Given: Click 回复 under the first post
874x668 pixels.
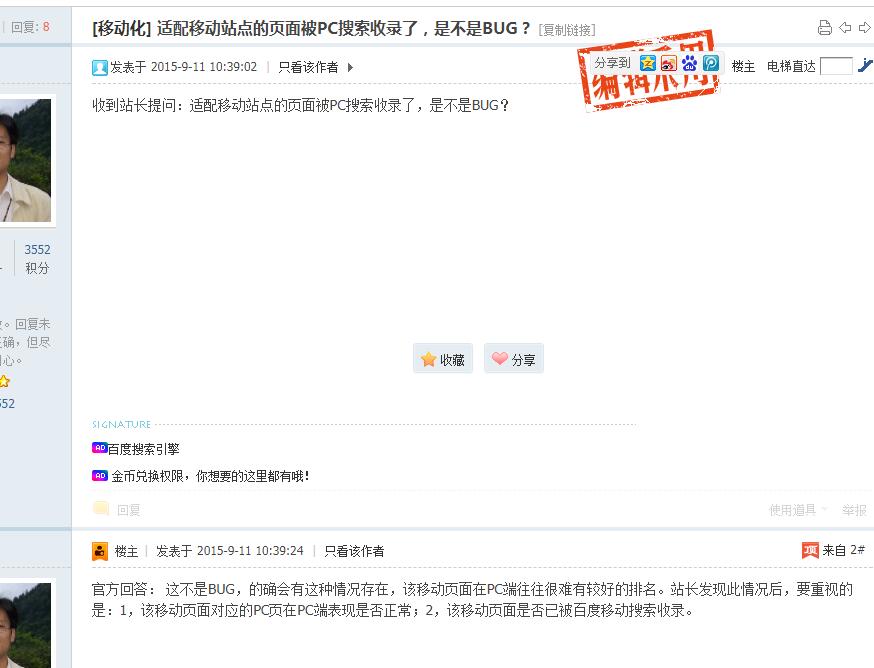Looking at the screenshot, I should click(128, 510).
